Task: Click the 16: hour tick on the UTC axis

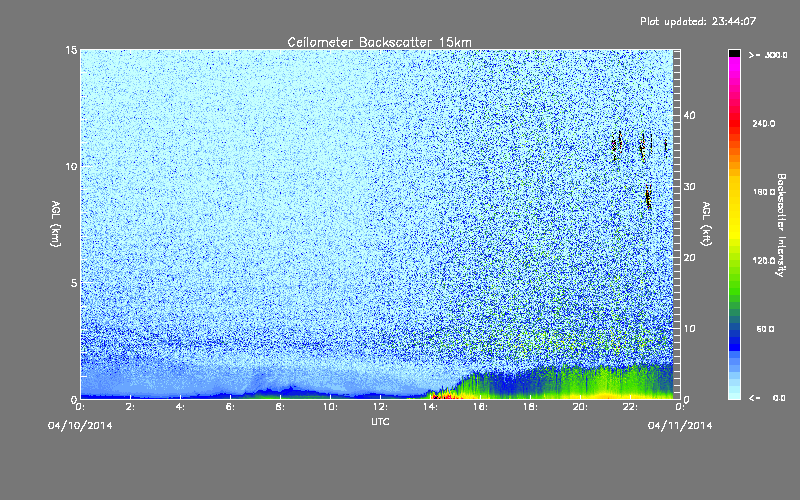Action: (480, 407)
